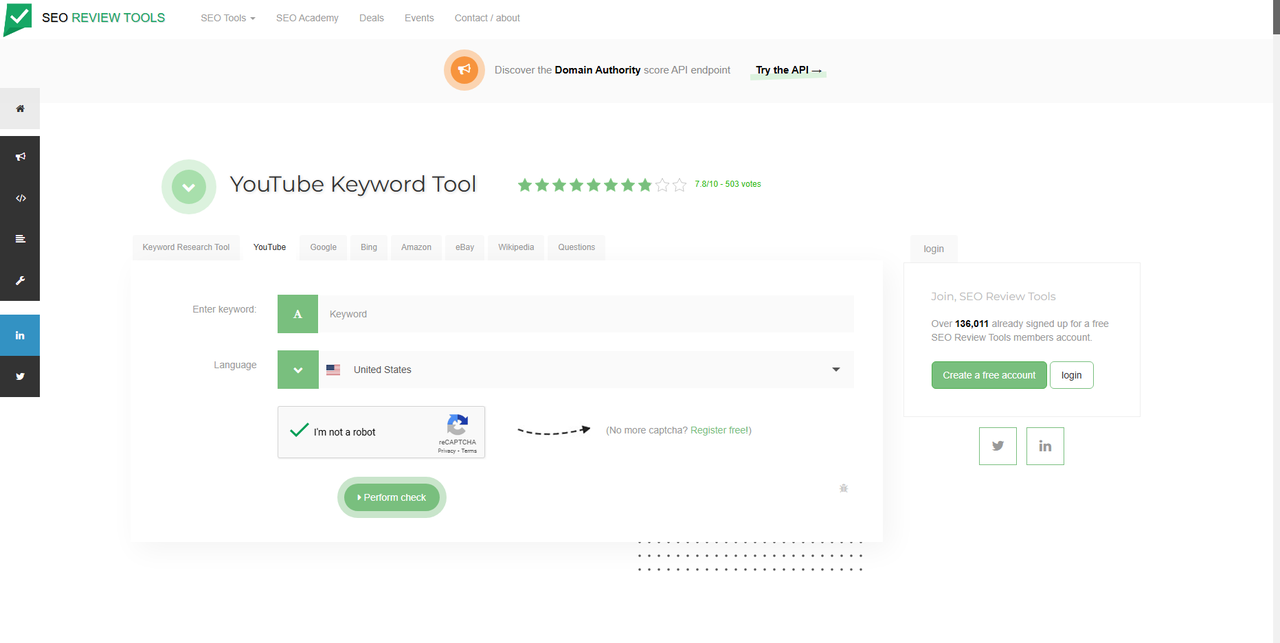Screen dimensions: 1280x643
Task: Select the login tab above sidebar box
Action: point(934,248)
